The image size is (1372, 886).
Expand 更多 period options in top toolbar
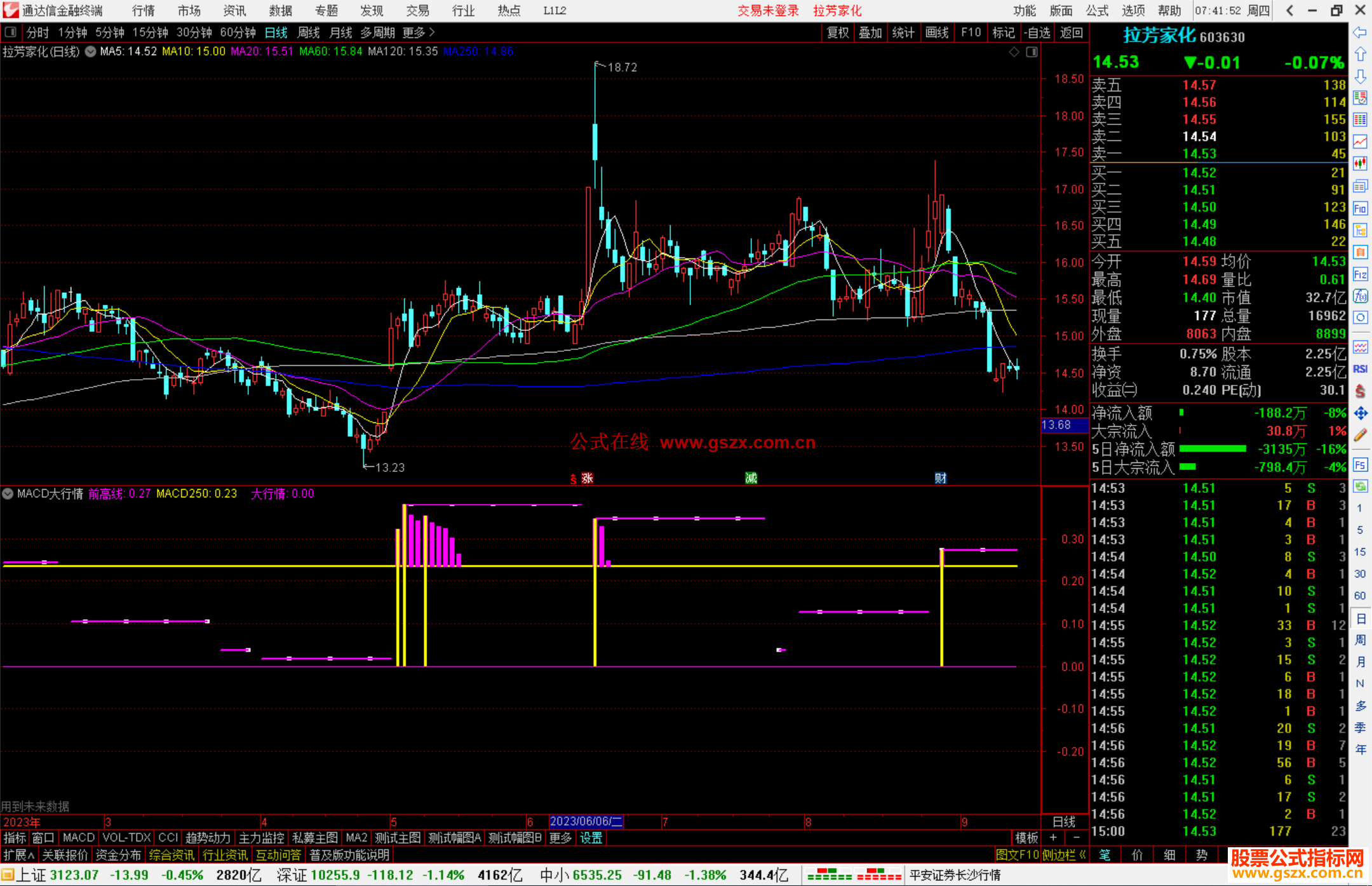pos(419,32)
